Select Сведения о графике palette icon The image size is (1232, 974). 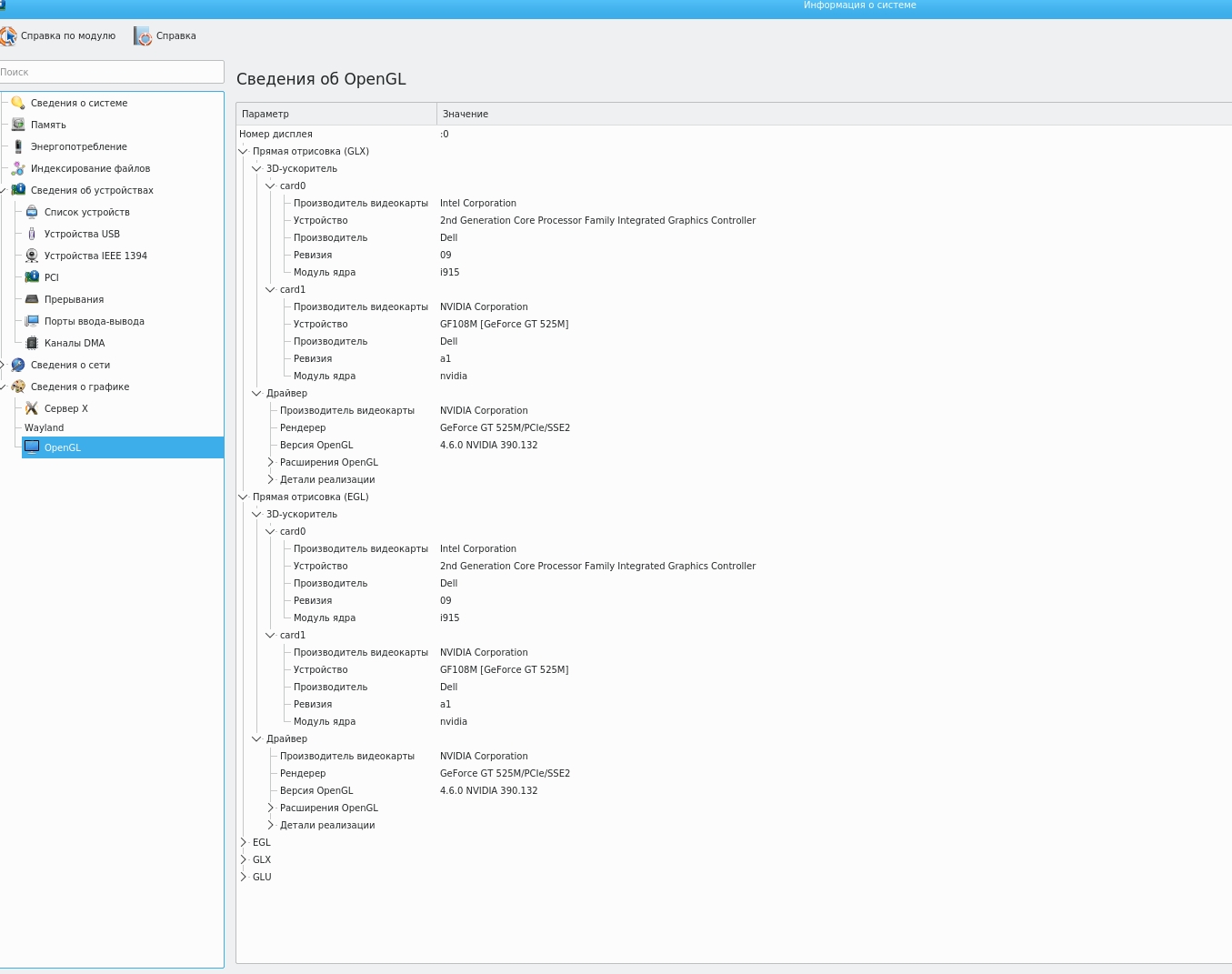(18, 387)
